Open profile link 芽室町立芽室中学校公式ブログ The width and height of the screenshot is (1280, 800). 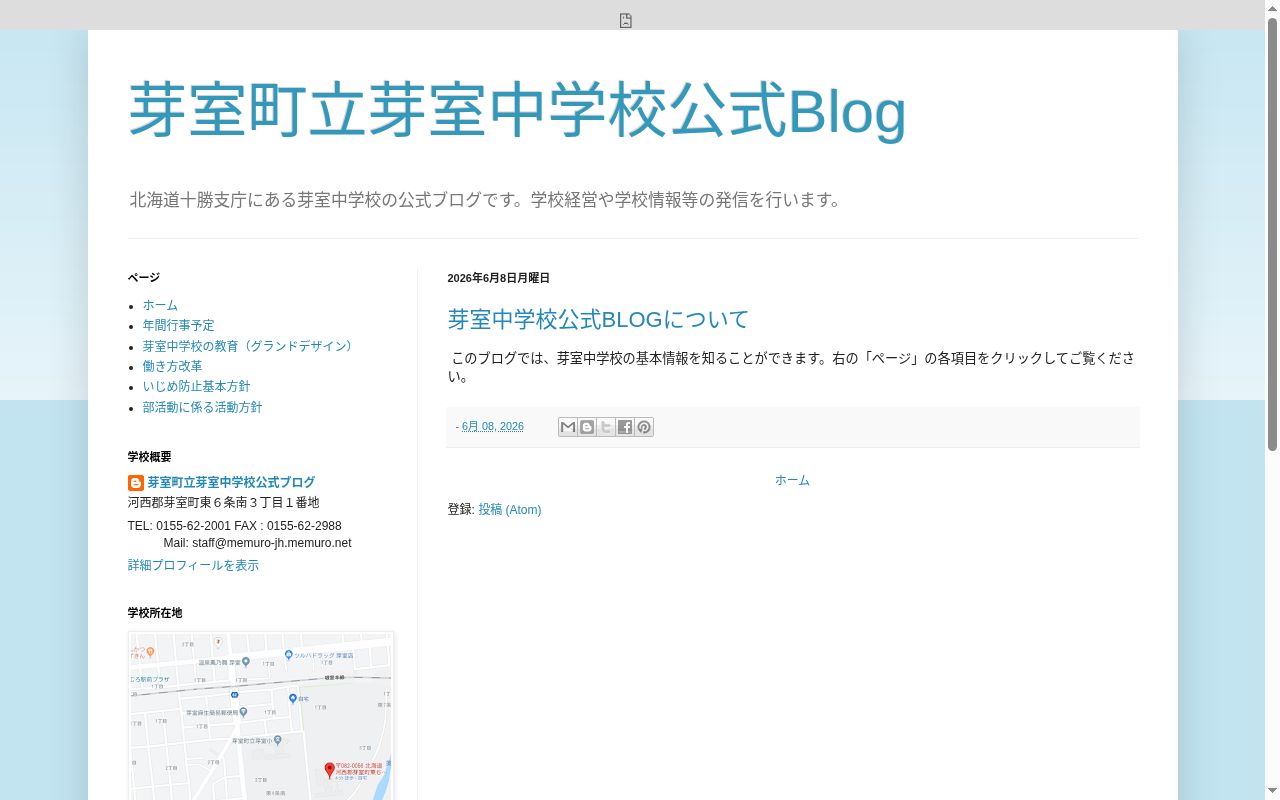[x=231, y=482]
